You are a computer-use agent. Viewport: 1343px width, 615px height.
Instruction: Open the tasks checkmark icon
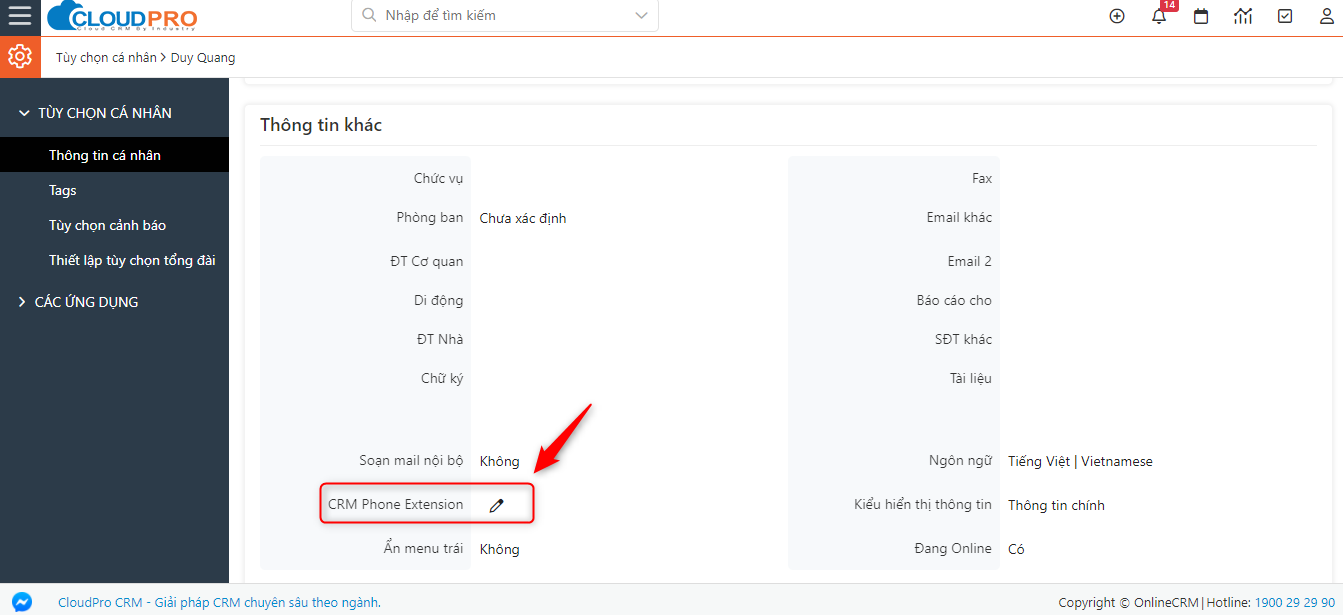coord(1285,16)
